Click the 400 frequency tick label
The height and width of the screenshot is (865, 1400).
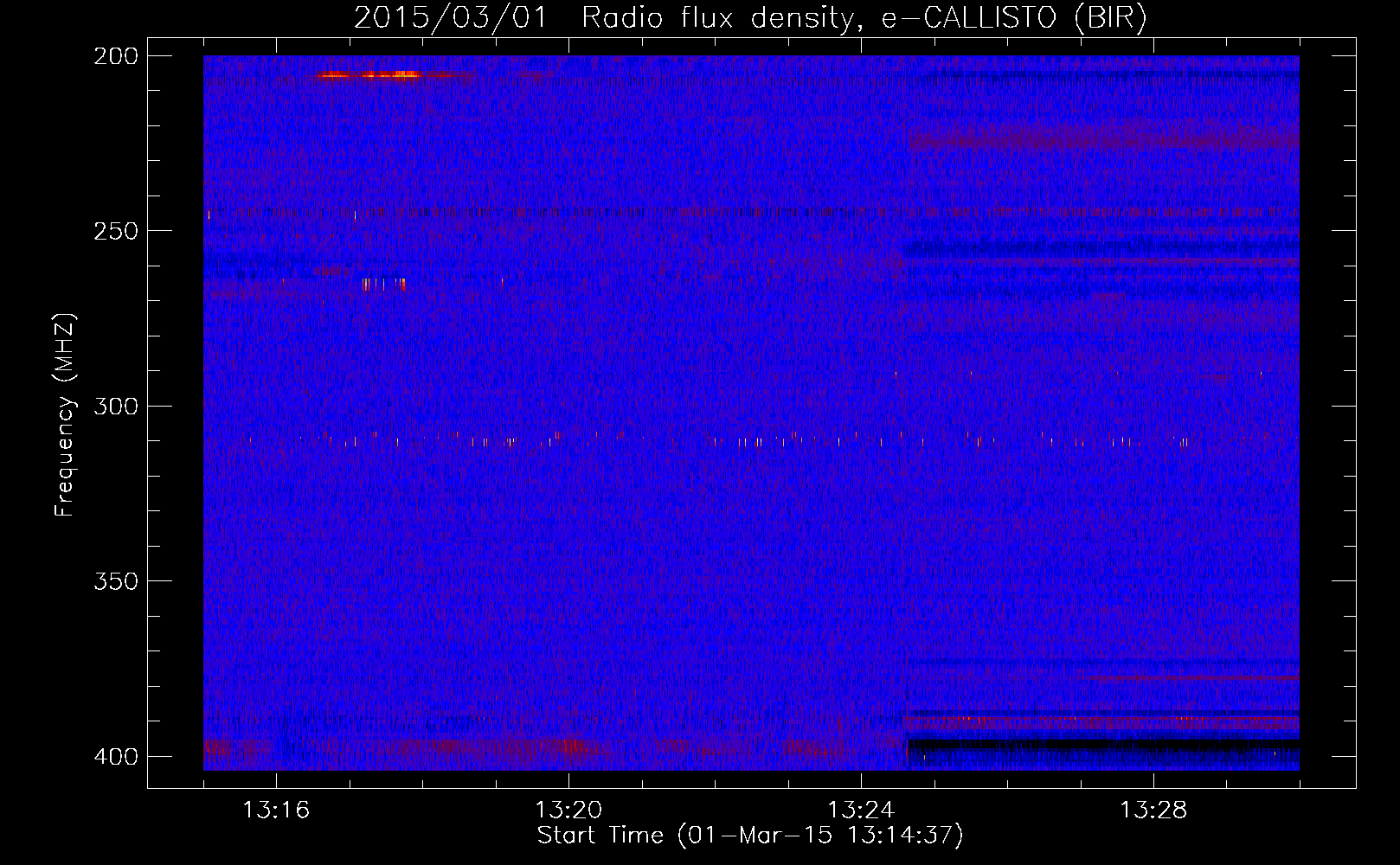(115, 756)
